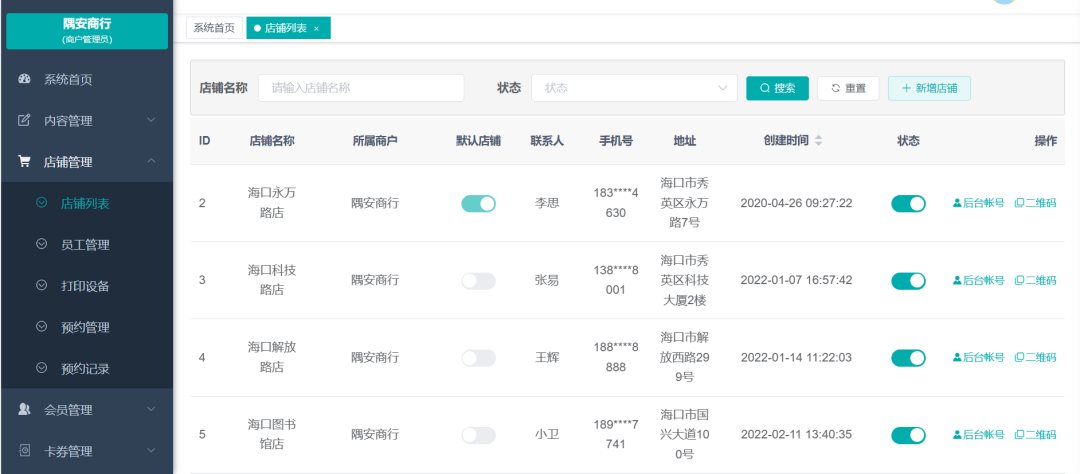Click the 搜索 button

[x=777, y=88]
